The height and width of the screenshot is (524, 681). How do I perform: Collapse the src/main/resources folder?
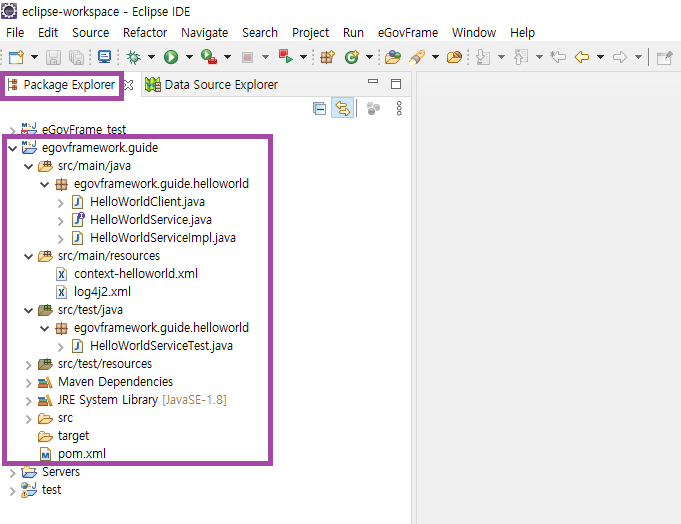coord(29,257)
